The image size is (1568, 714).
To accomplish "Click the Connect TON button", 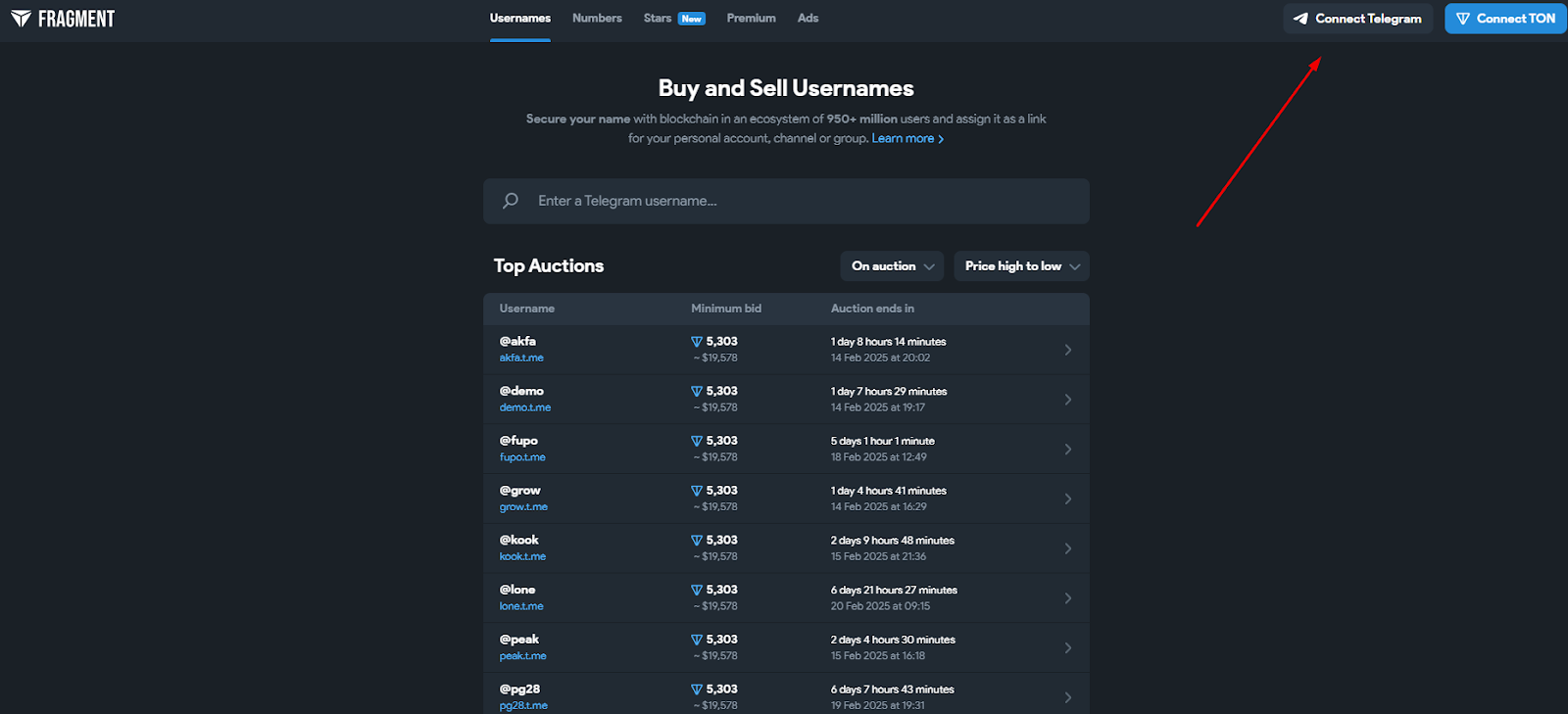I will [1505, 19].
